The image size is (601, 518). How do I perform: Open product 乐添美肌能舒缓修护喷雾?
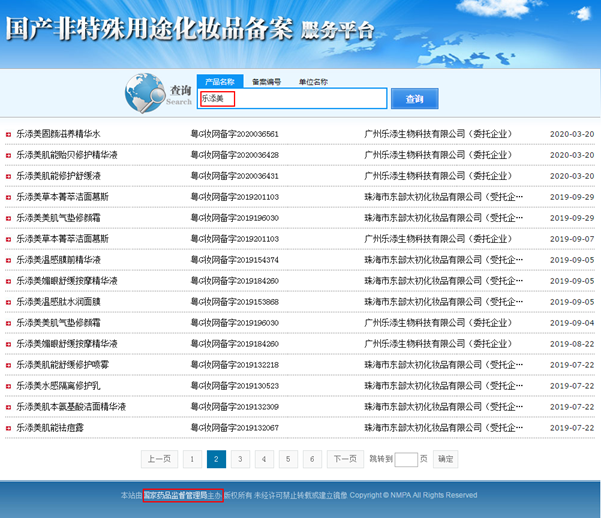[62, 365]
